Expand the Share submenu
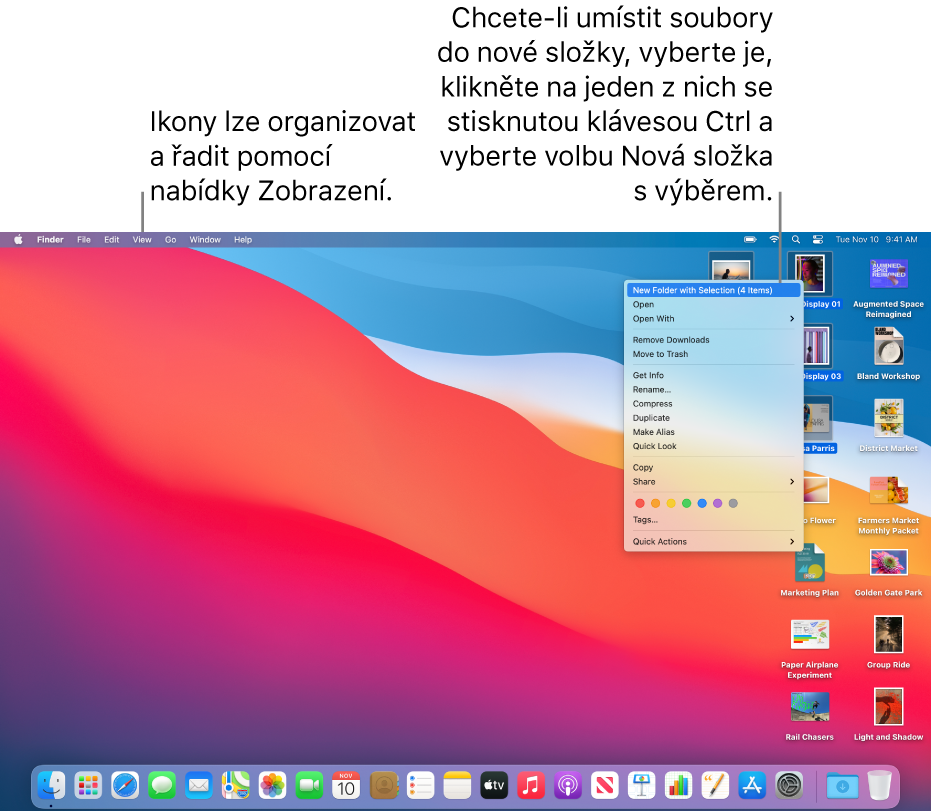 click(x=714, y=481)
